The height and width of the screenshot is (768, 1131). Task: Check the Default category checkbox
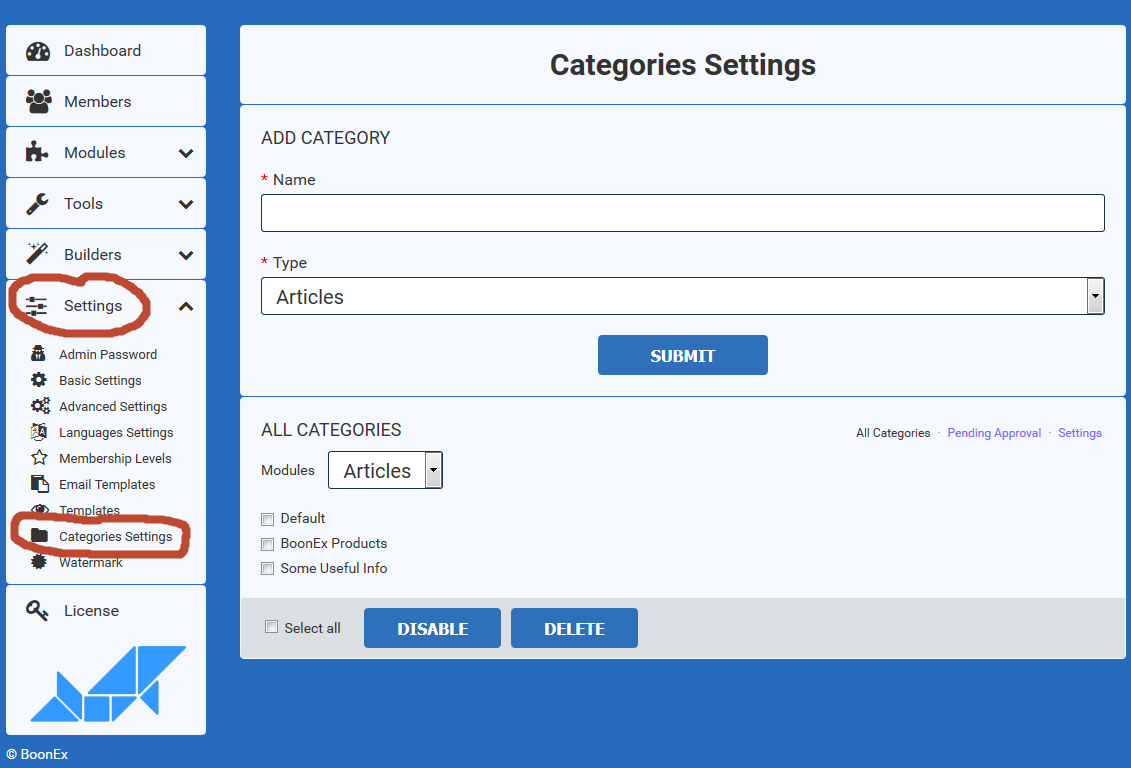[x=267, y=519]
